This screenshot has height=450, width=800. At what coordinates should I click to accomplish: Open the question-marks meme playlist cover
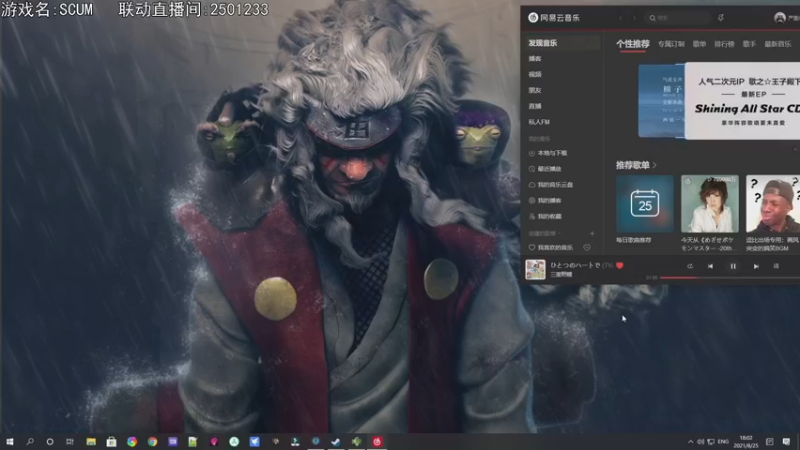click(x=773, y=204)
